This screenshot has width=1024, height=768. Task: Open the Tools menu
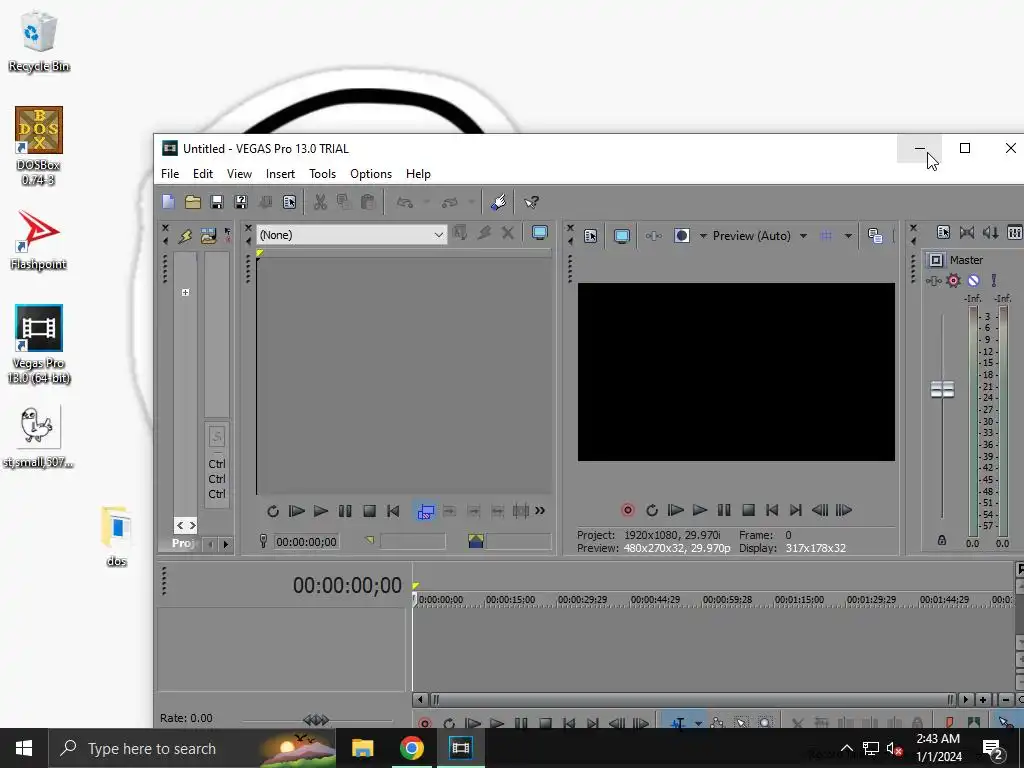tap(322, 174)
